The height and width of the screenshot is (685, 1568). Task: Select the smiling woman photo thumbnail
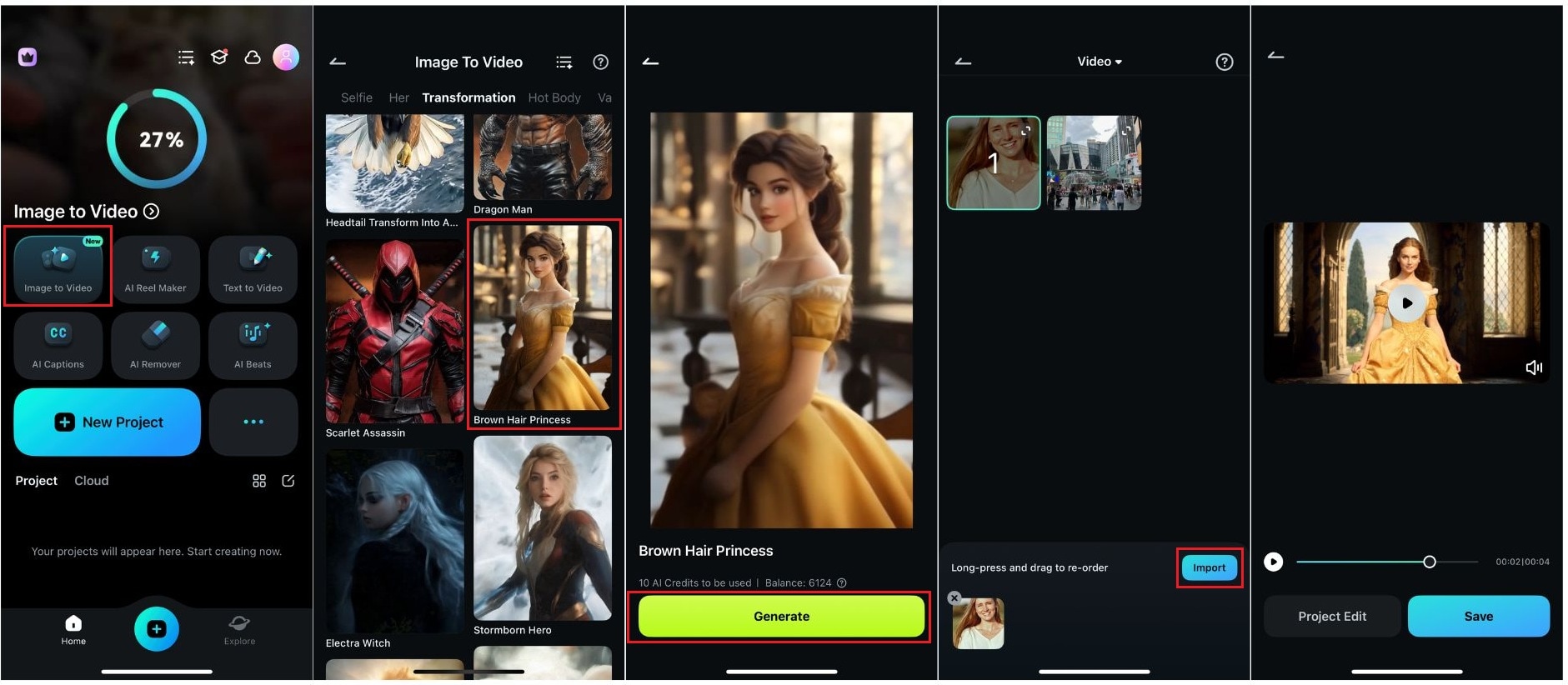[x=993, y=162]
